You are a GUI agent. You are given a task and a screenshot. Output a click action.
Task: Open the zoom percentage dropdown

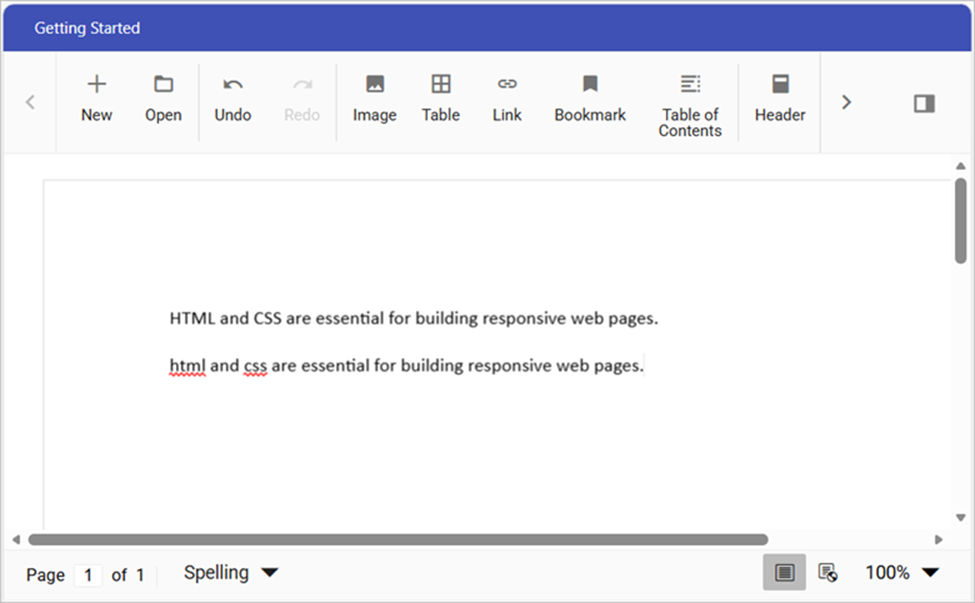pyautogui.click(x=898, y=572)
